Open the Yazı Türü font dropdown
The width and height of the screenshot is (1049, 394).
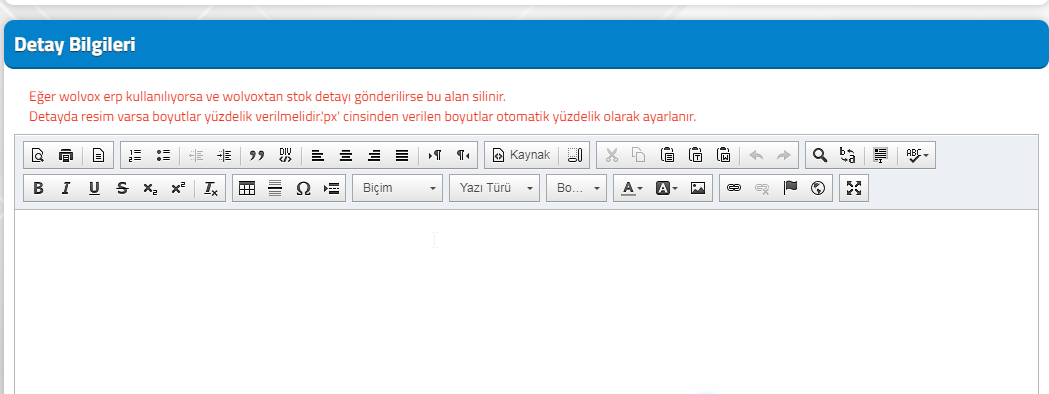tap(494, 189)
